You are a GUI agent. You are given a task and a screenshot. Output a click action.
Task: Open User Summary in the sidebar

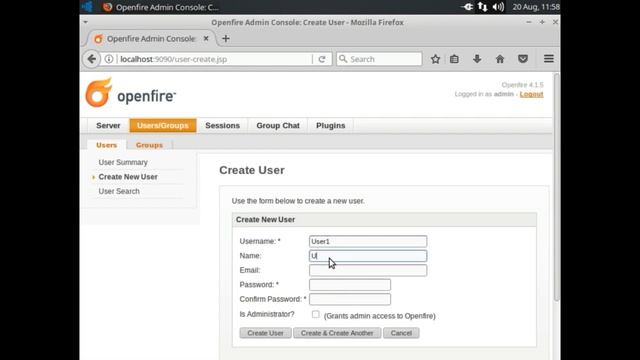tap(123, 162)
